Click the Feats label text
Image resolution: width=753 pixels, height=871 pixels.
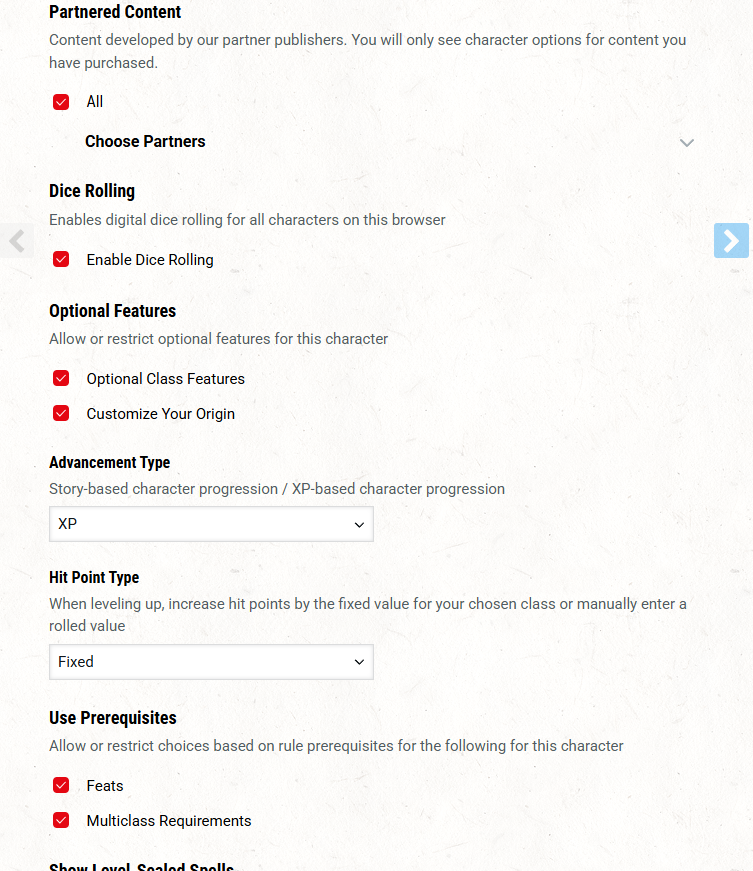[105, 786]
